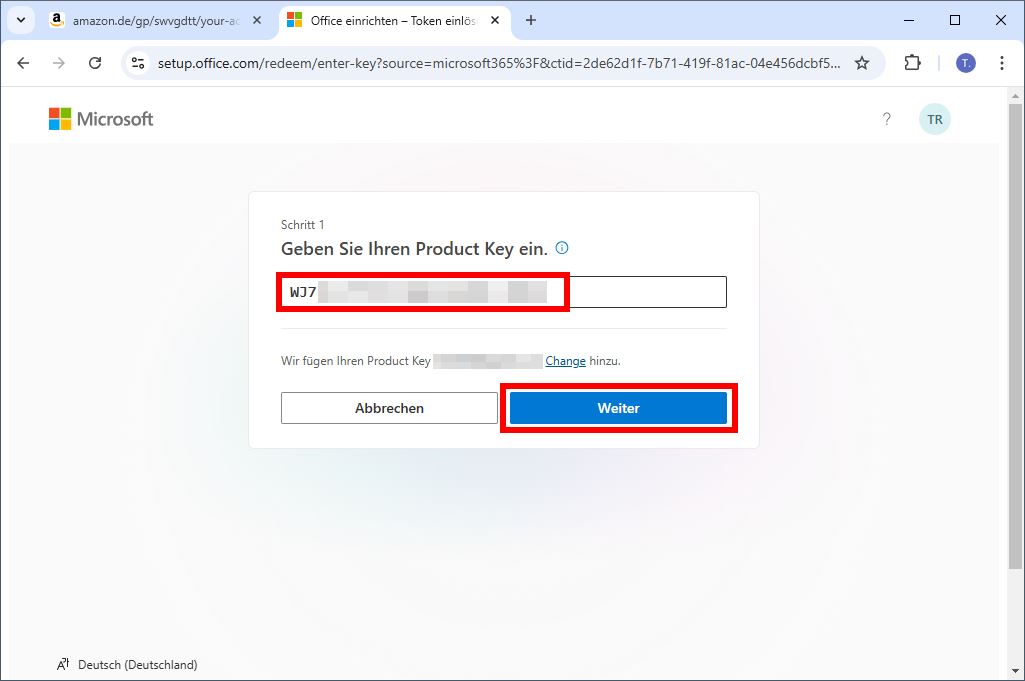1025x681 pixels.
Task: Click the Change link
Action: [566, 360]
